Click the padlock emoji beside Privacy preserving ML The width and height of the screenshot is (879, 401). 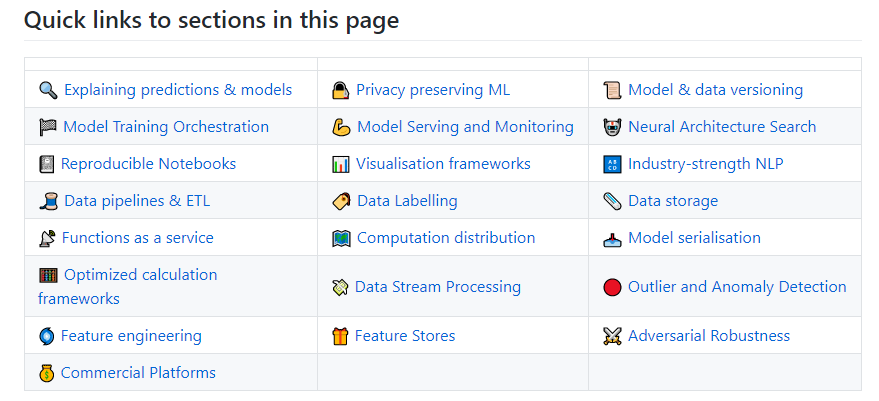(x=340, y=90)
